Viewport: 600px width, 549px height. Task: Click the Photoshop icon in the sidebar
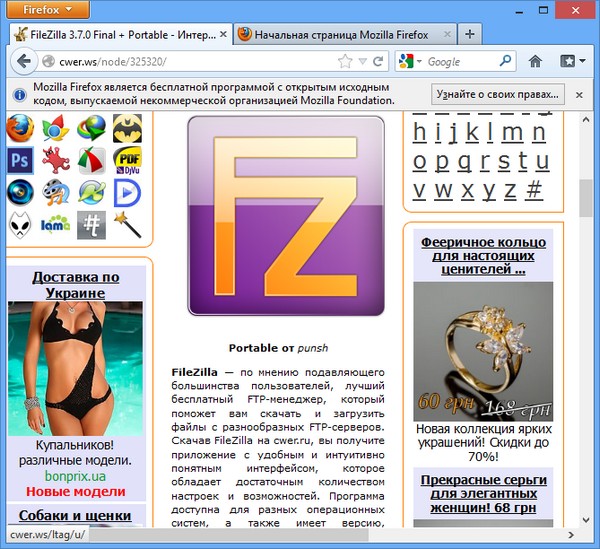(19, 159)
